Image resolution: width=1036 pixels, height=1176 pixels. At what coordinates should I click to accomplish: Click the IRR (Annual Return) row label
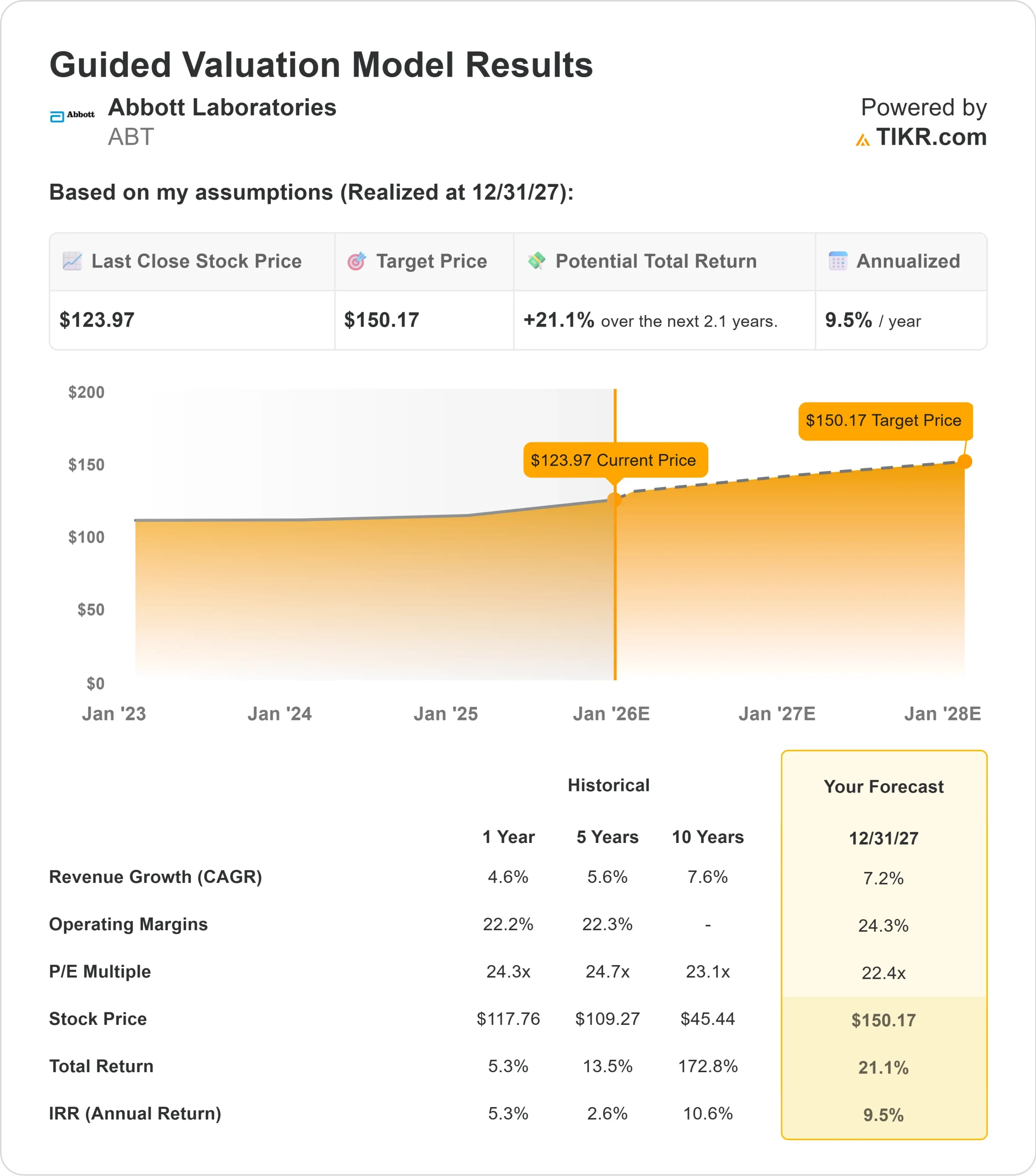(135, 1113)
